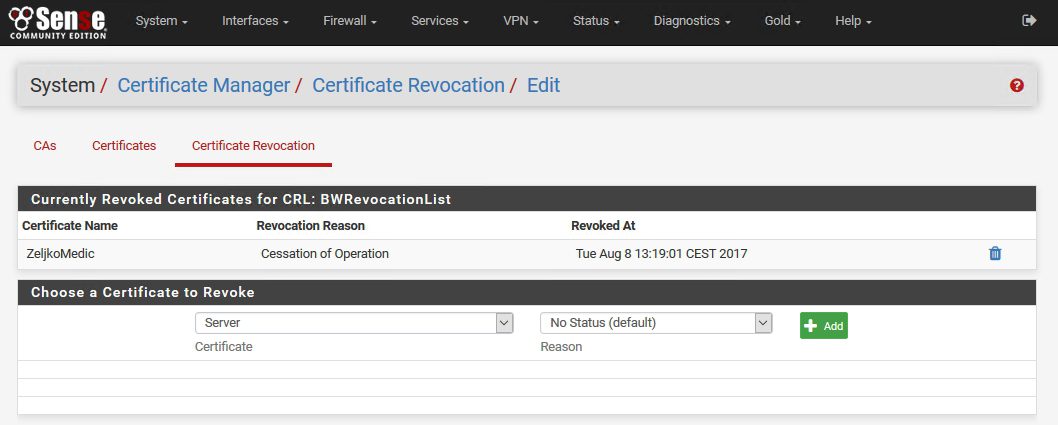Open the Status menu
The image size is (1058, 425).
596,21
